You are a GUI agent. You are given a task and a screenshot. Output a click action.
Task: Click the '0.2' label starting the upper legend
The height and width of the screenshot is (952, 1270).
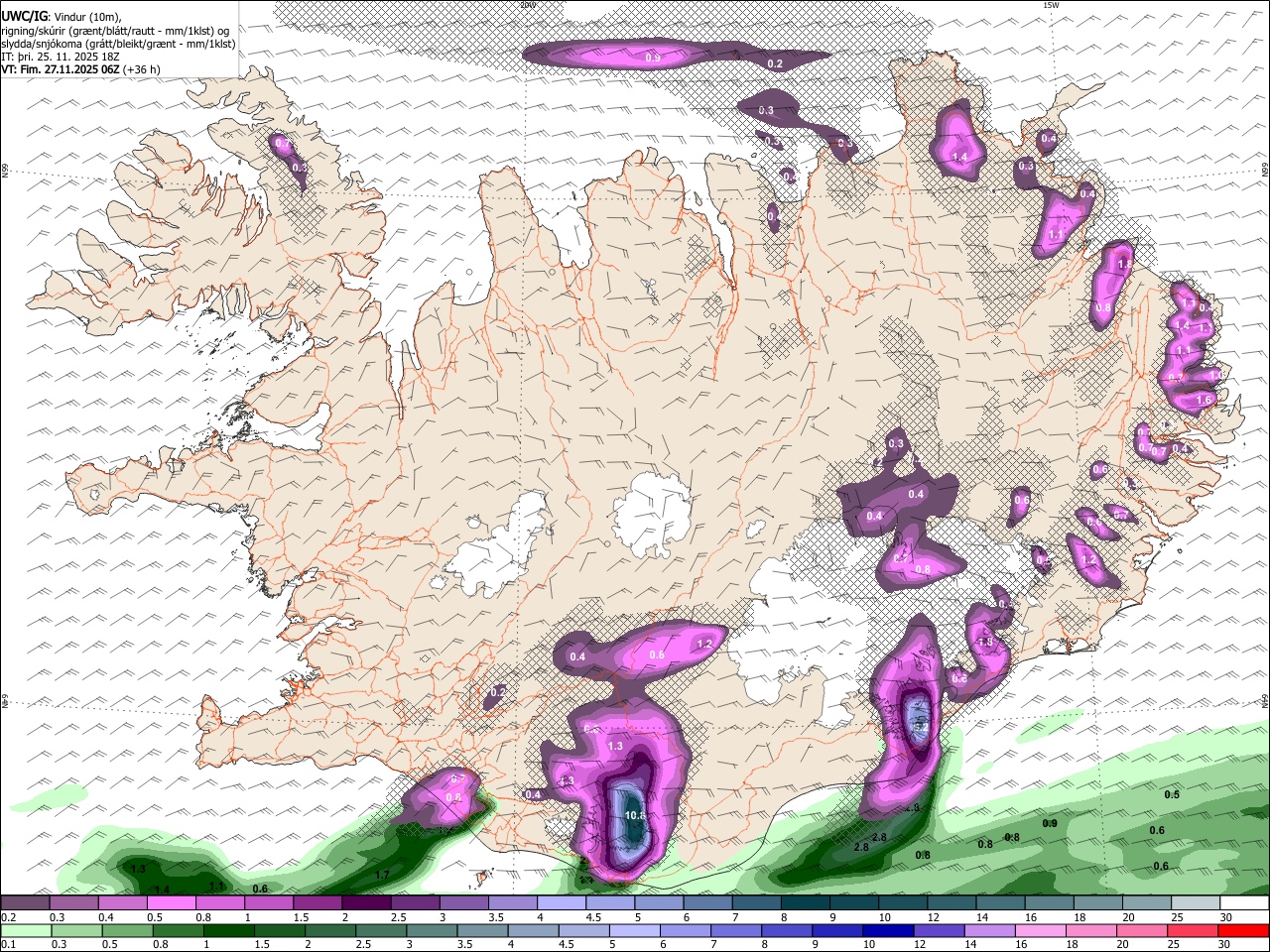pos(8,917)
